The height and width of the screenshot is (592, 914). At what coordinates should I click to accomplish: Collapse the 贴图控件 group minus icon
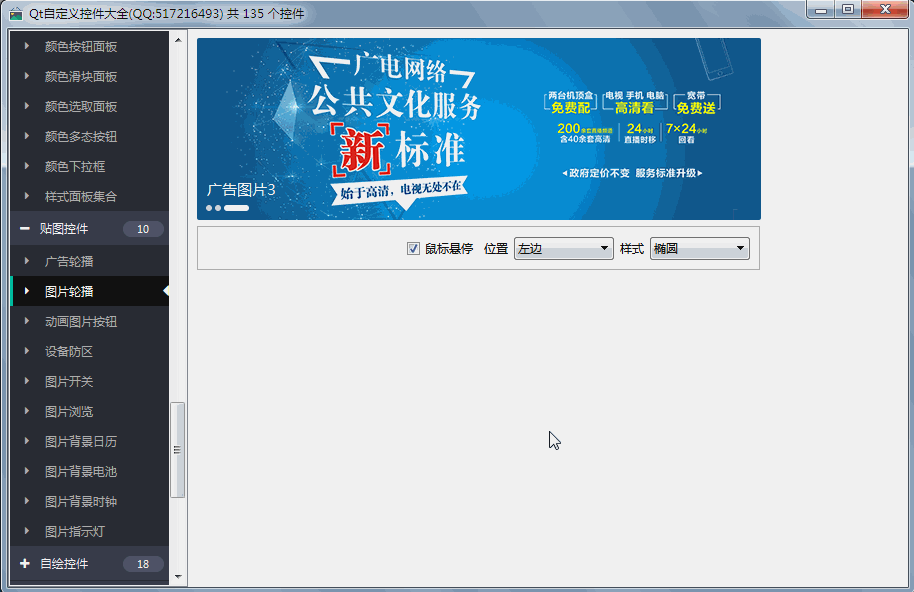click(24, 229)
